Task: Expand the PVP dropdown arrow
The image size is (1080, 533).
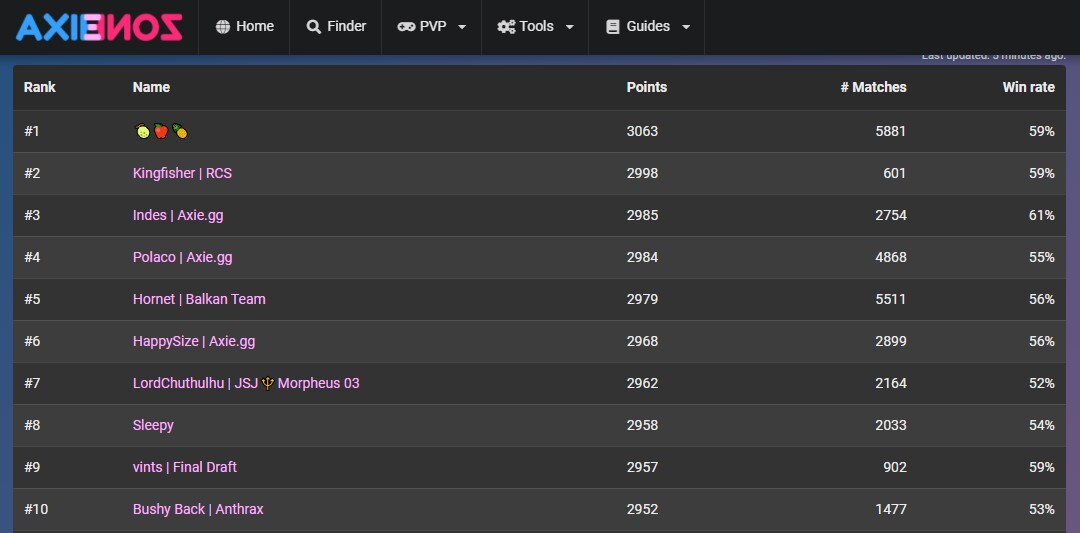Action: click(x=461, y=28)
